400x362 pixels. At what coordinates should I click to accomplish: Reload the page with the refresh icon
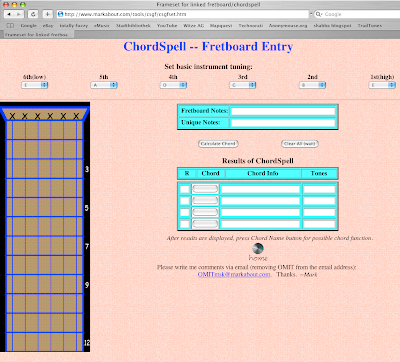(33, 14)
